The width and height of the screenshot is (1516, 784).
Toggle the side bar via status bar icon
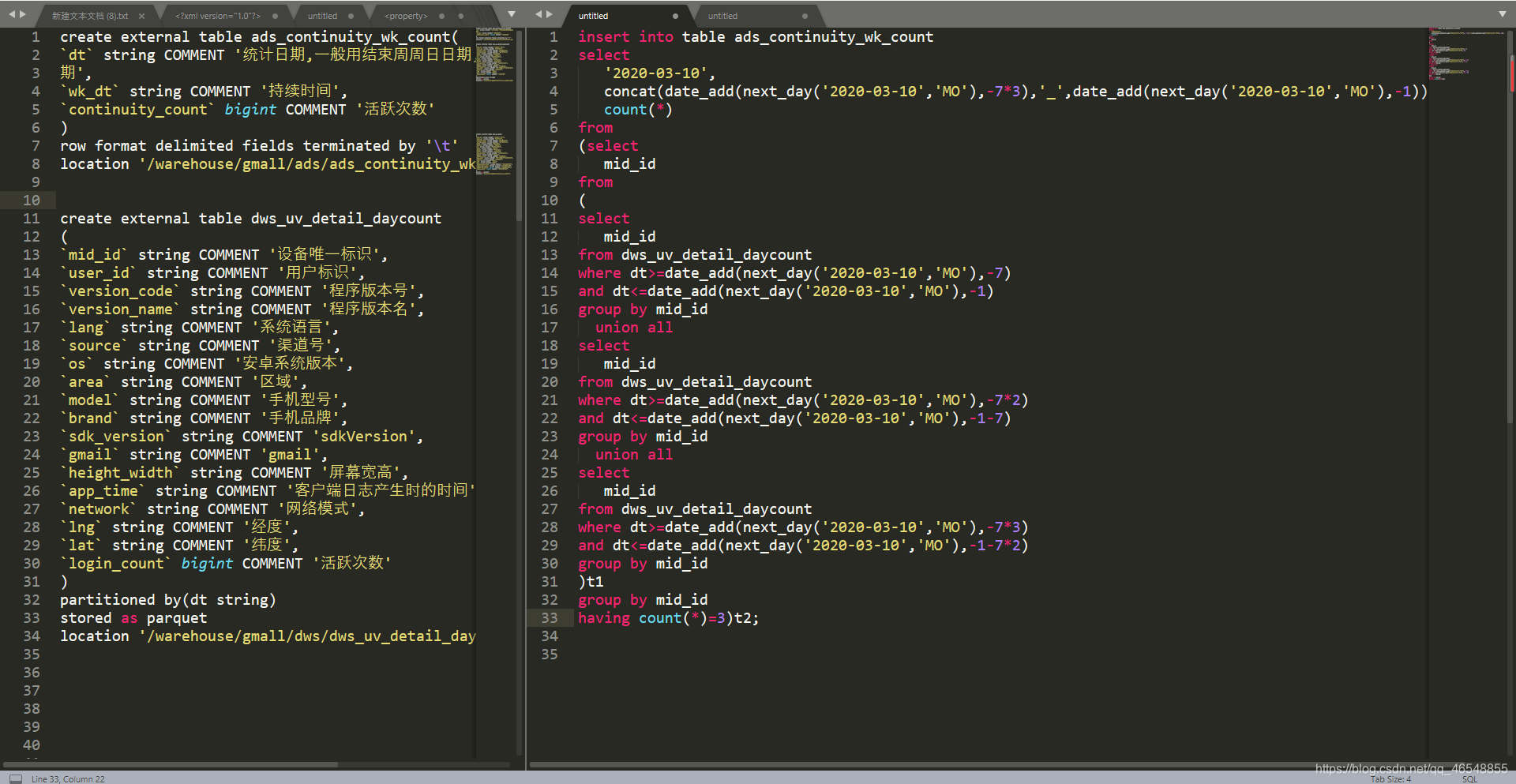tap(16, 778)
